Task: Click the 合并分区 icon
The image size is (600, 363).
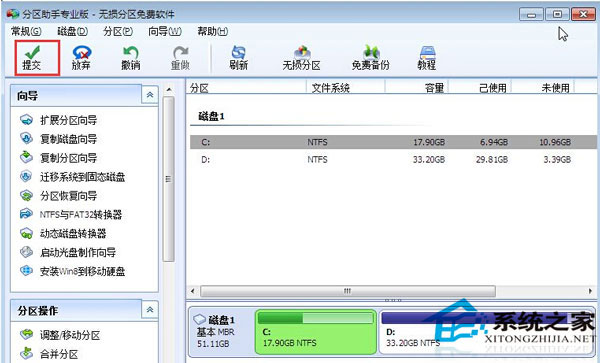Action: point(26,353)
